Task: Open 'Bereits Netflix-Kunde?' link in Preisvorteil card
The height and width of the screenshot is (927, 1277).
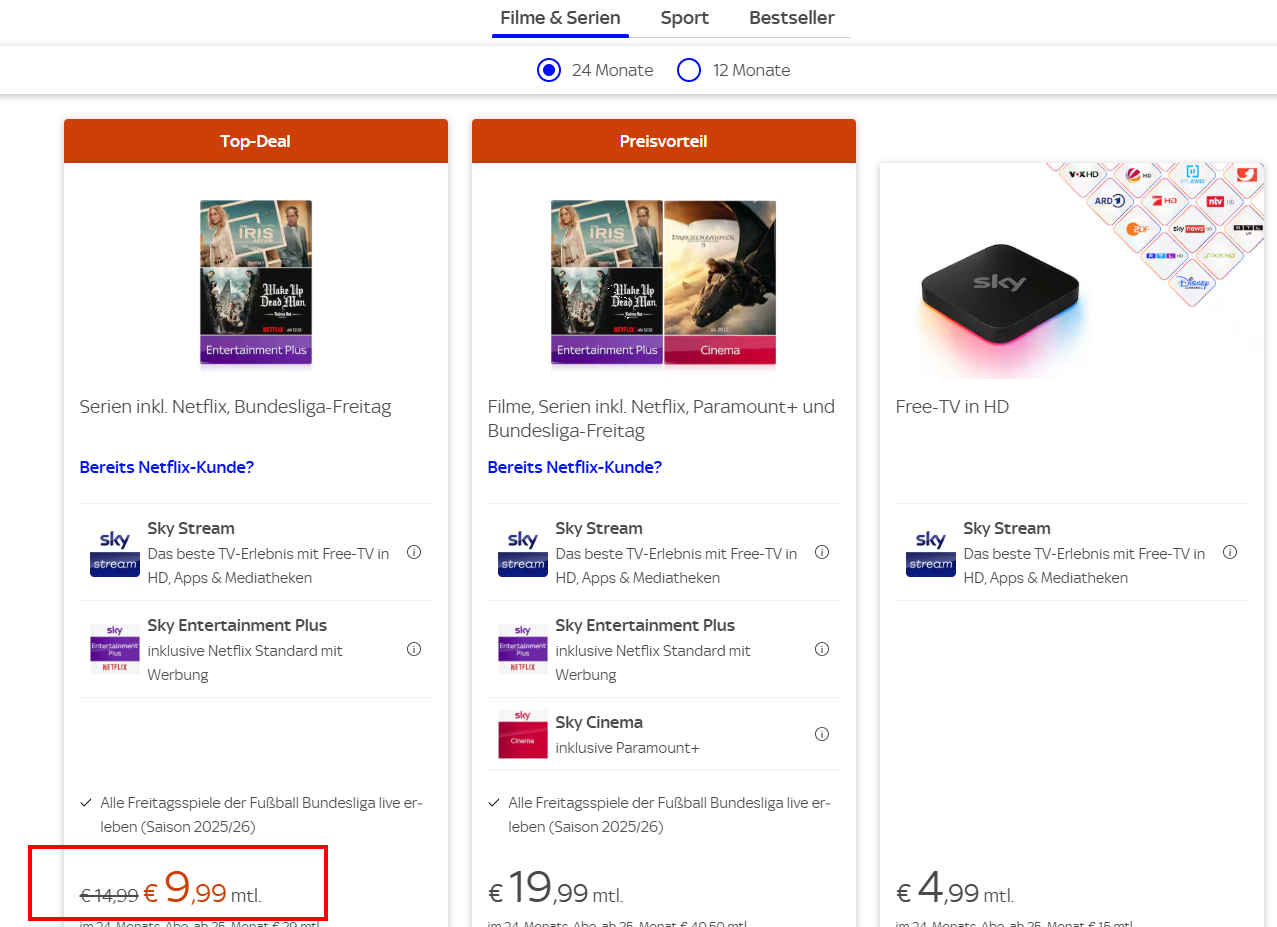Action: (575, 467)
